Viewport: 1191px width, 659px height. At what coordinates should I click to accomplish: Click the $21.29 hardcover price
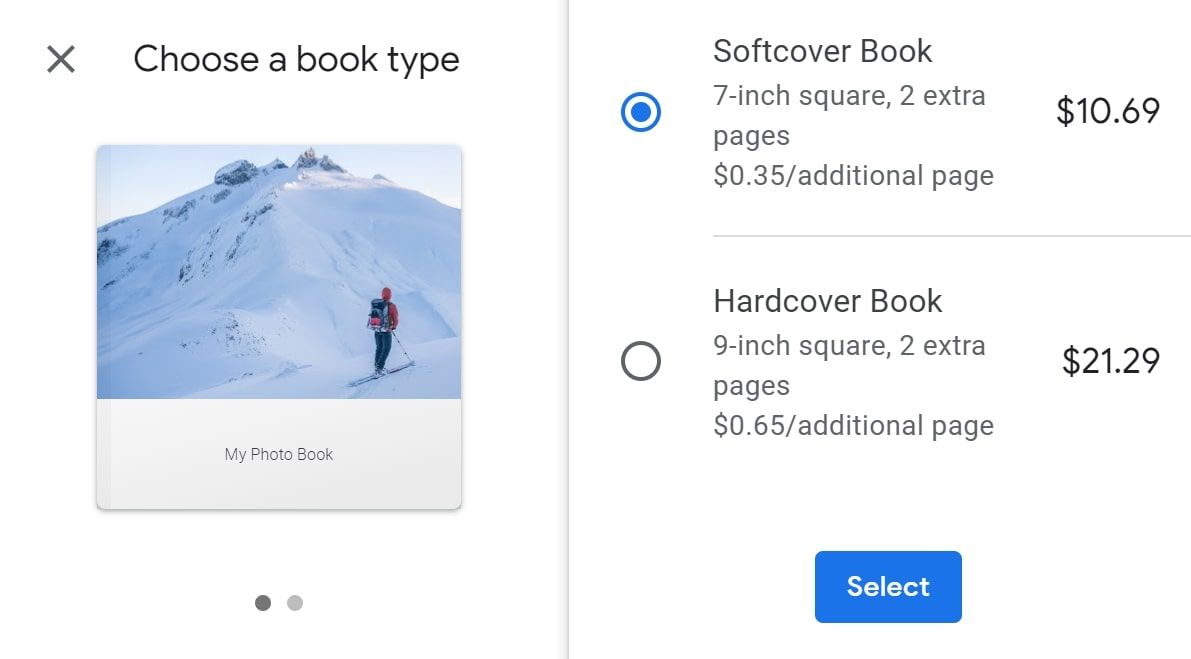click(1110, 361)
